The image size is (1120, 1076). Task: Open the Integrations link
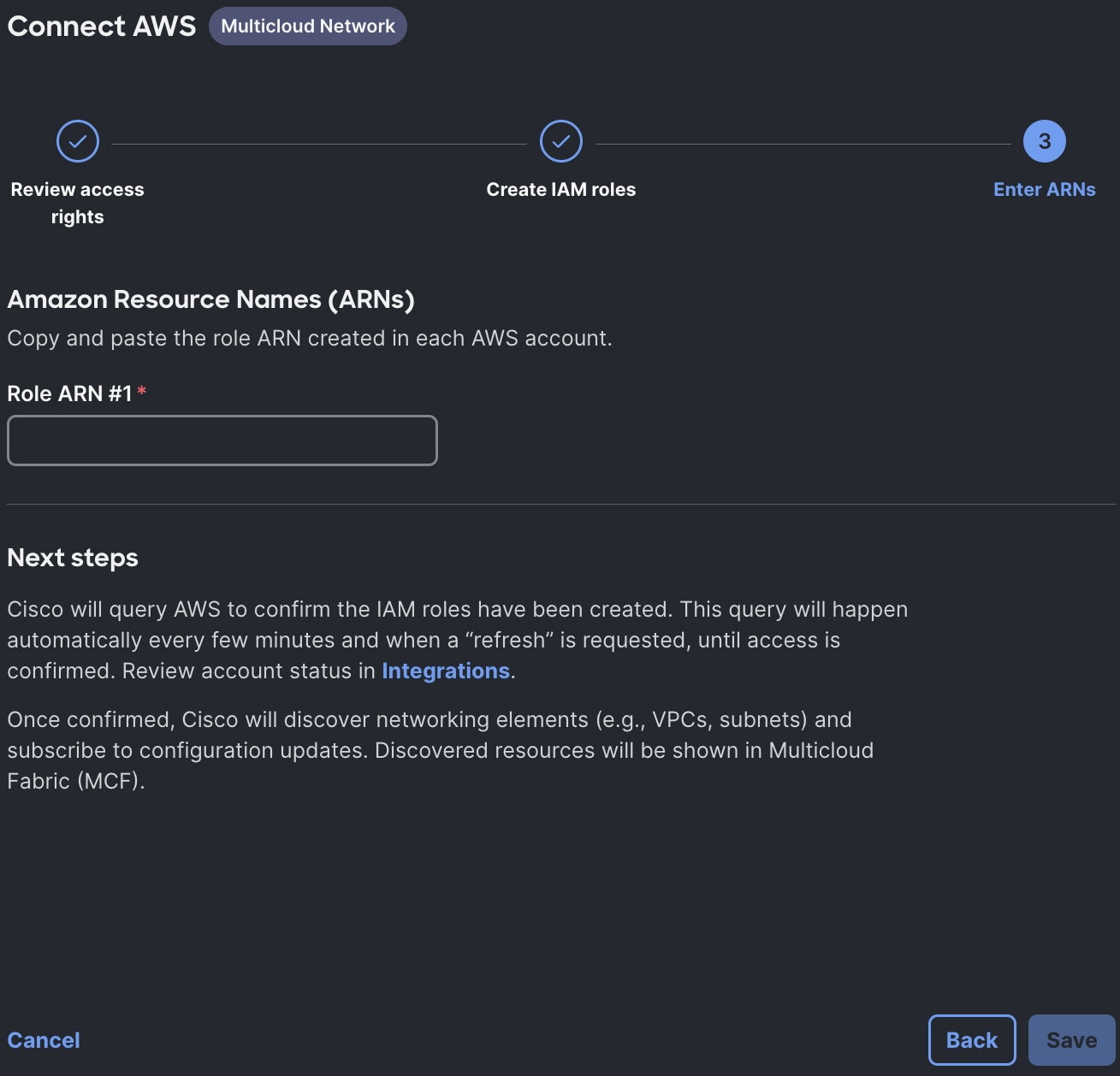pyautogui.click(x=446, y=671)
